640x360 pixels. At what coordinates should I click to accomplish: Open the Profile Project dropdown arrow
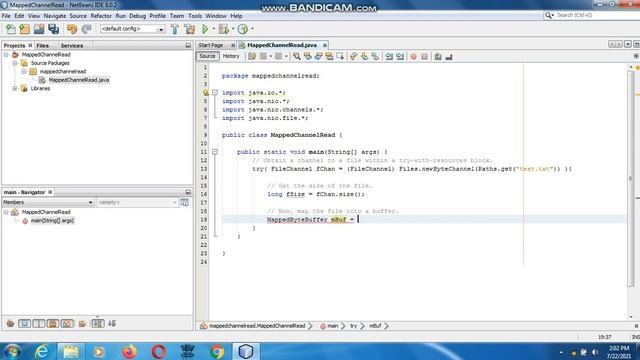tap(252, 29)
